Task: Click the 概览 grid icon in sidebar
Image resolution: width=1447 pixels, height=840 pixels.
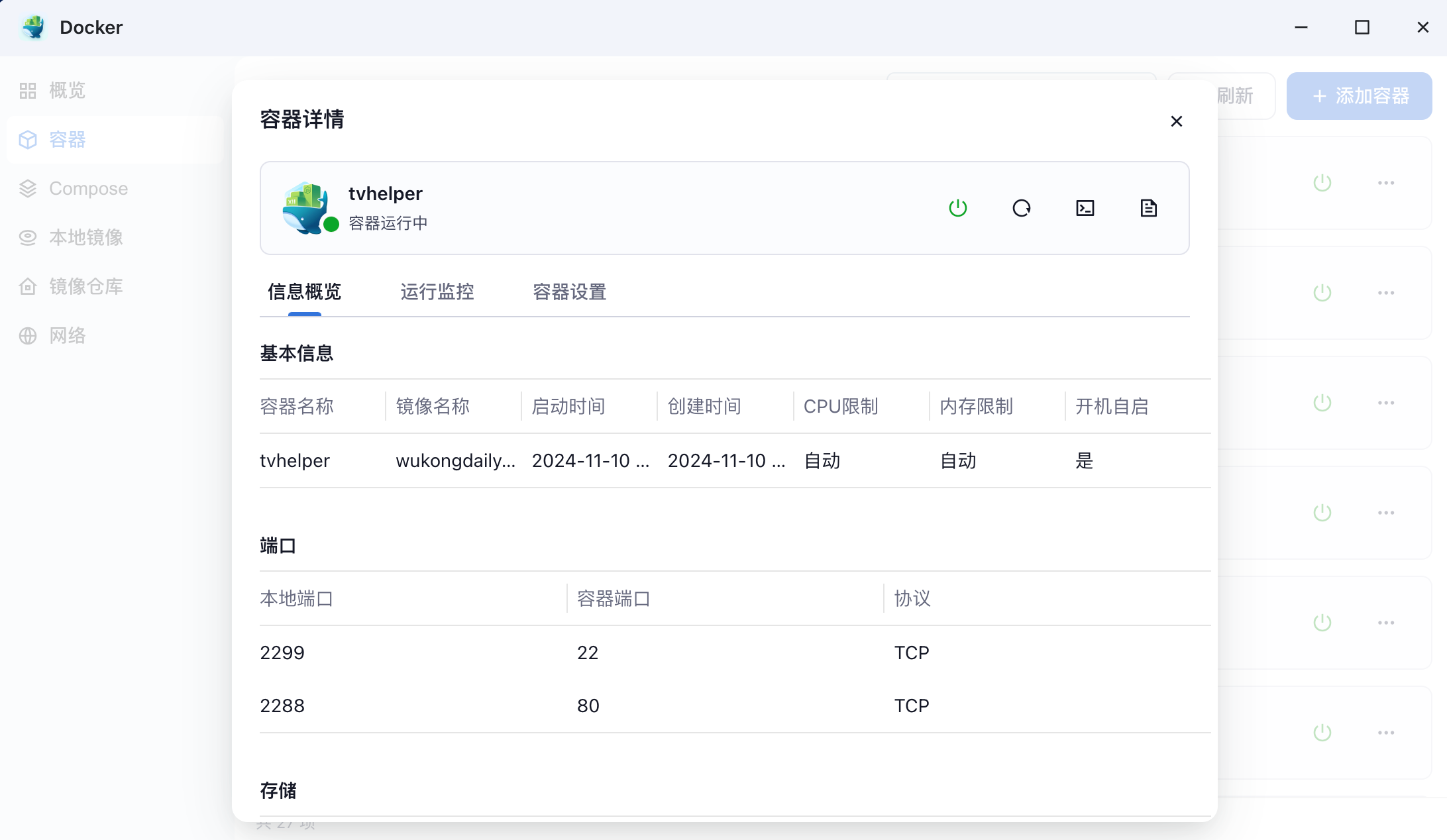Action: point(28,91)
